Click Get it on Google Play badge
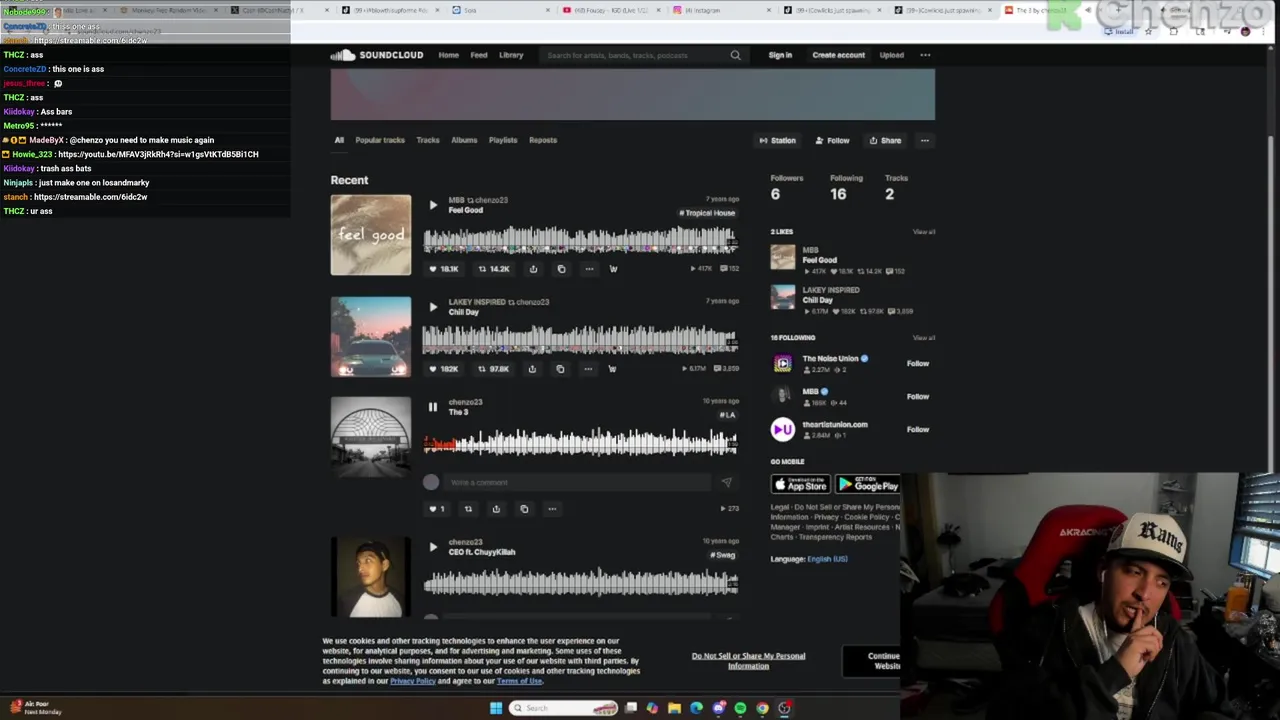Screen dimensions: 1280x720 868,485
